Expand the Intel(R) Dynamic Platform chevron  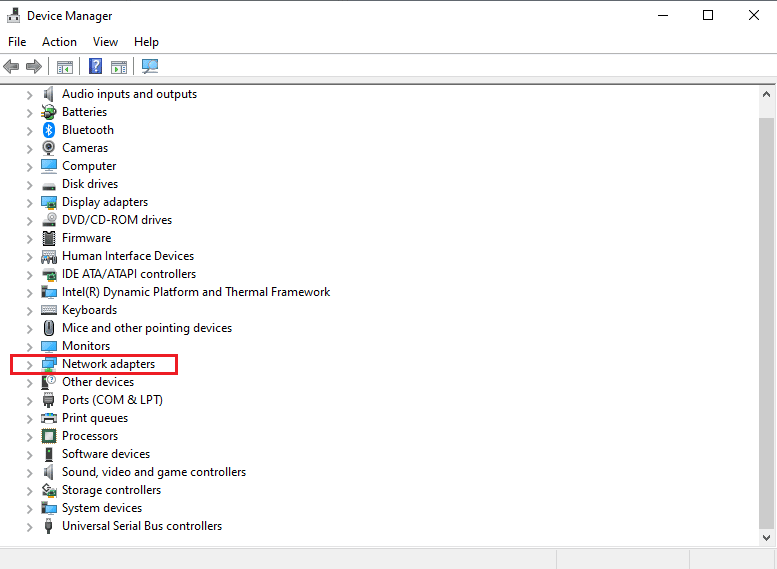click(x=29, y=293)
